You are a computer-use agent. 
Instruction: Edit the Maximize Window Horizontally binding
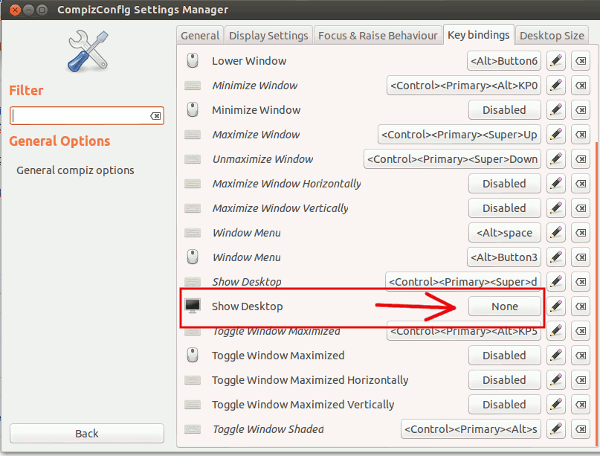click(x=556, y=184)
